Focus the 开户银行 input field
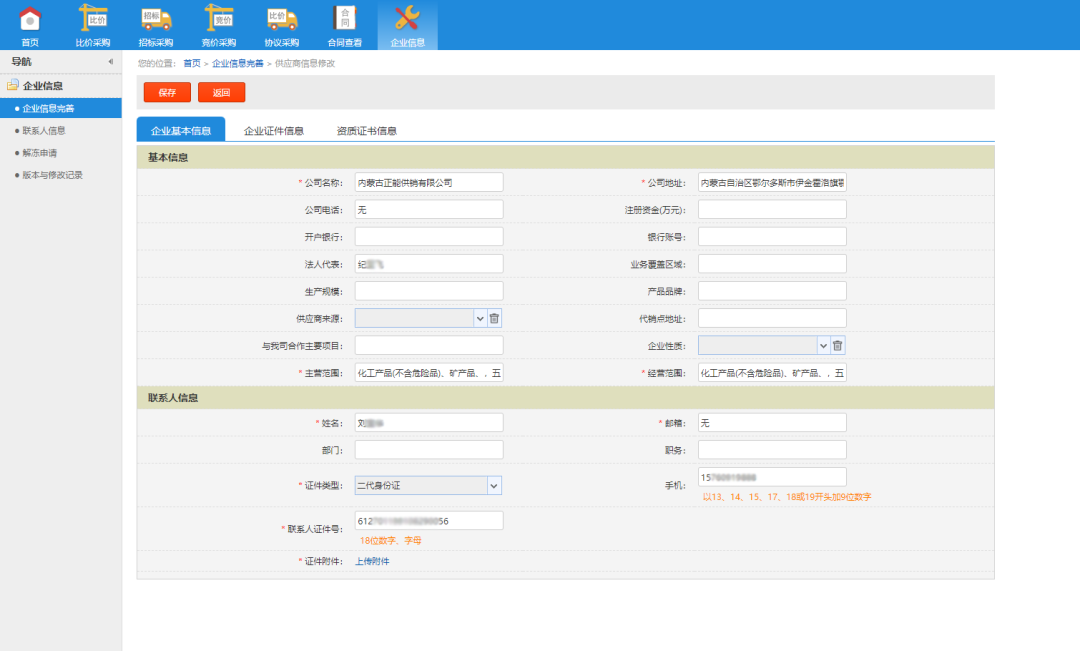This screenshot has height=651, width=1080. 428,236
